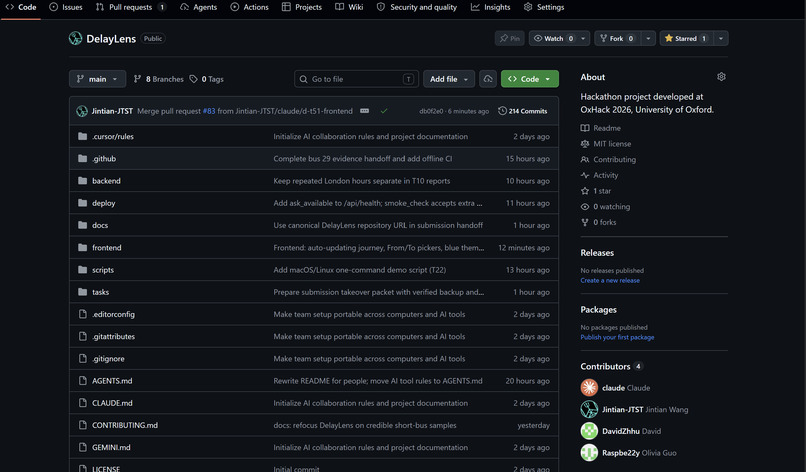Click the Watch button
806x472 pixels.
pyautogui.click(x=553, y=39)
